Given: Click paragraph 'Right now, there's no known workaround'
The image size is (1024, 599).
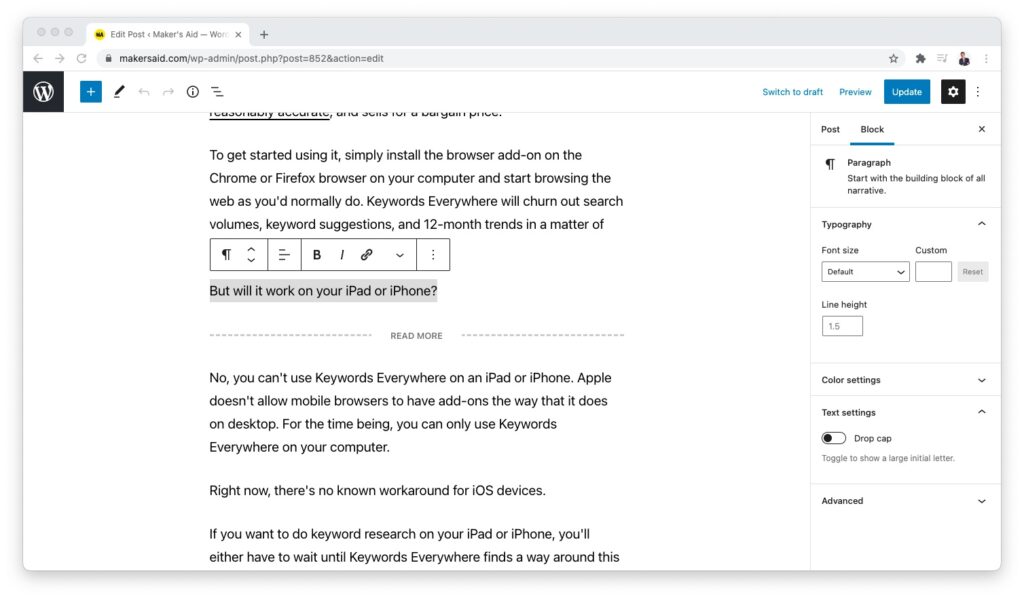Looking at the screenshot, I should coord(377,491).
